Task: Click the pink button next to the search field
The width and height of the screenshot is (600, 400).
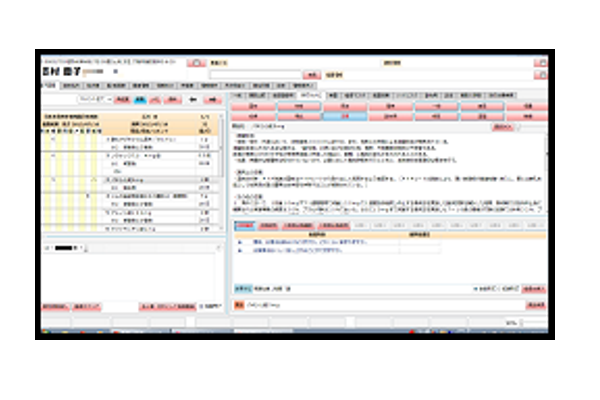Action: [x=312, y=75]
